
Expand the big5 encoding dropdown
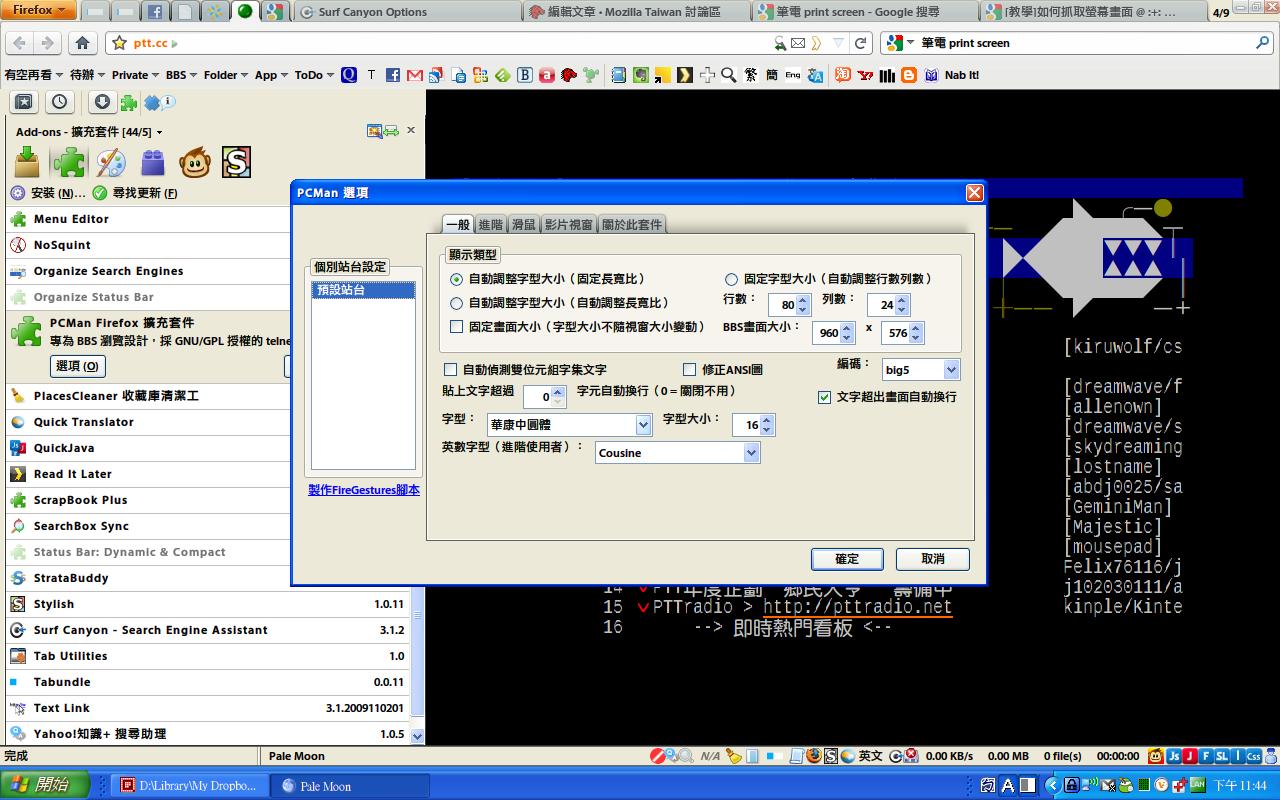pos(950,370)
